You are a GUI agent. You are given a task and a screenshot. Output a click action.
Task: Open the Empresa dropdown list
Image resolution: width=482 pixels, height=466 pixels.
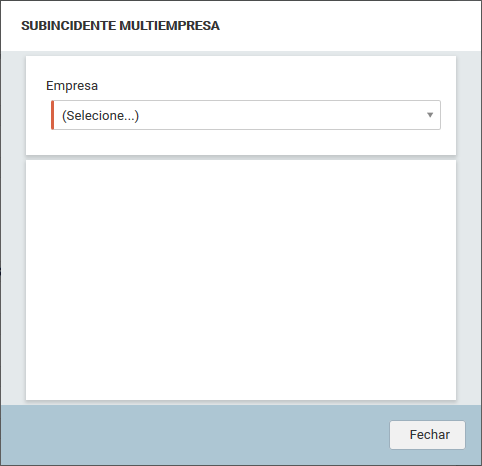[x=246, y=115]
